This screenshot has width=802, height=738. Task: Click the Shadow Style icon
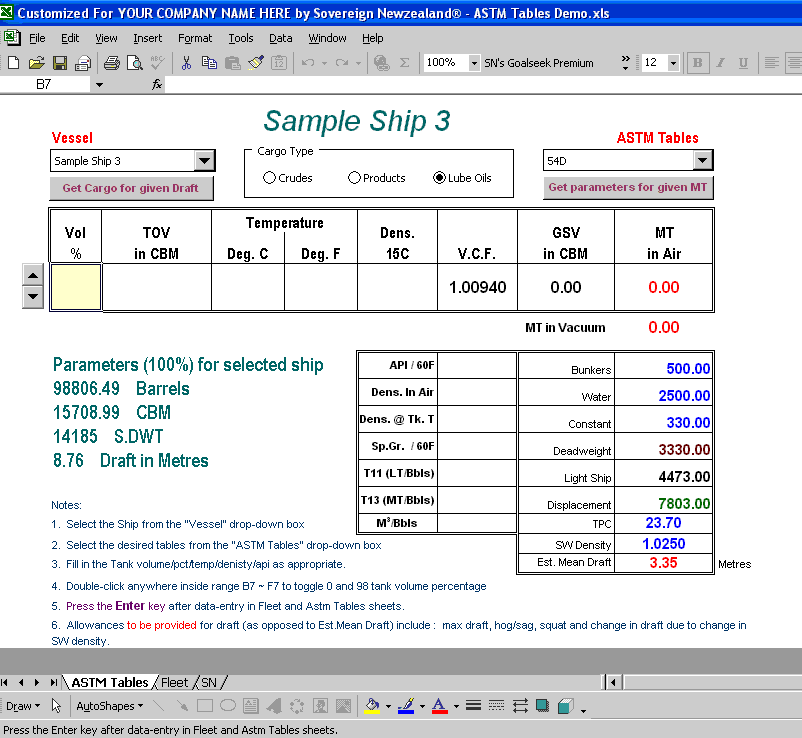click(x=542, y=706)
